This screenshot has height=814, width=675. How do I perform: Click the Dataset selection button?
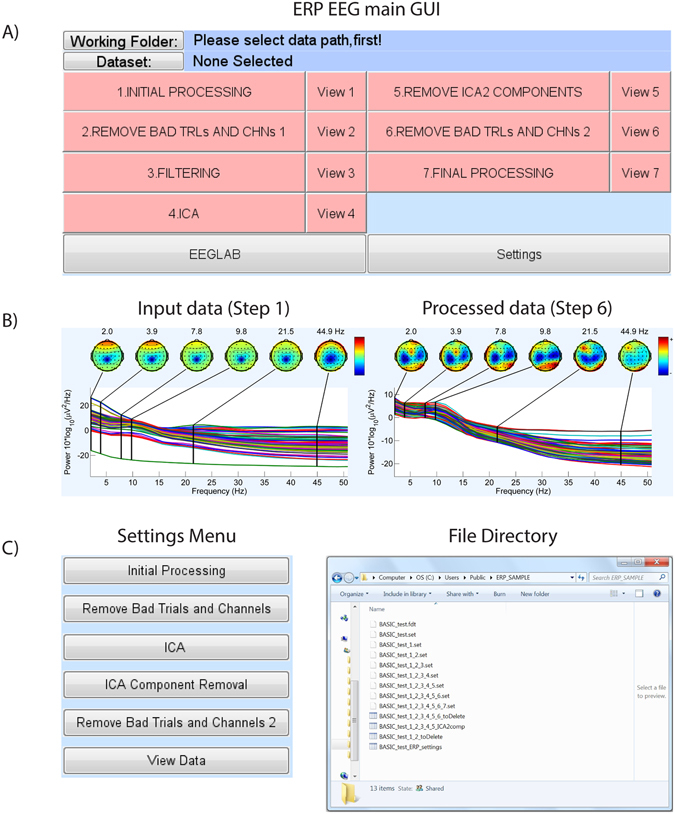(x=124, y=61)
